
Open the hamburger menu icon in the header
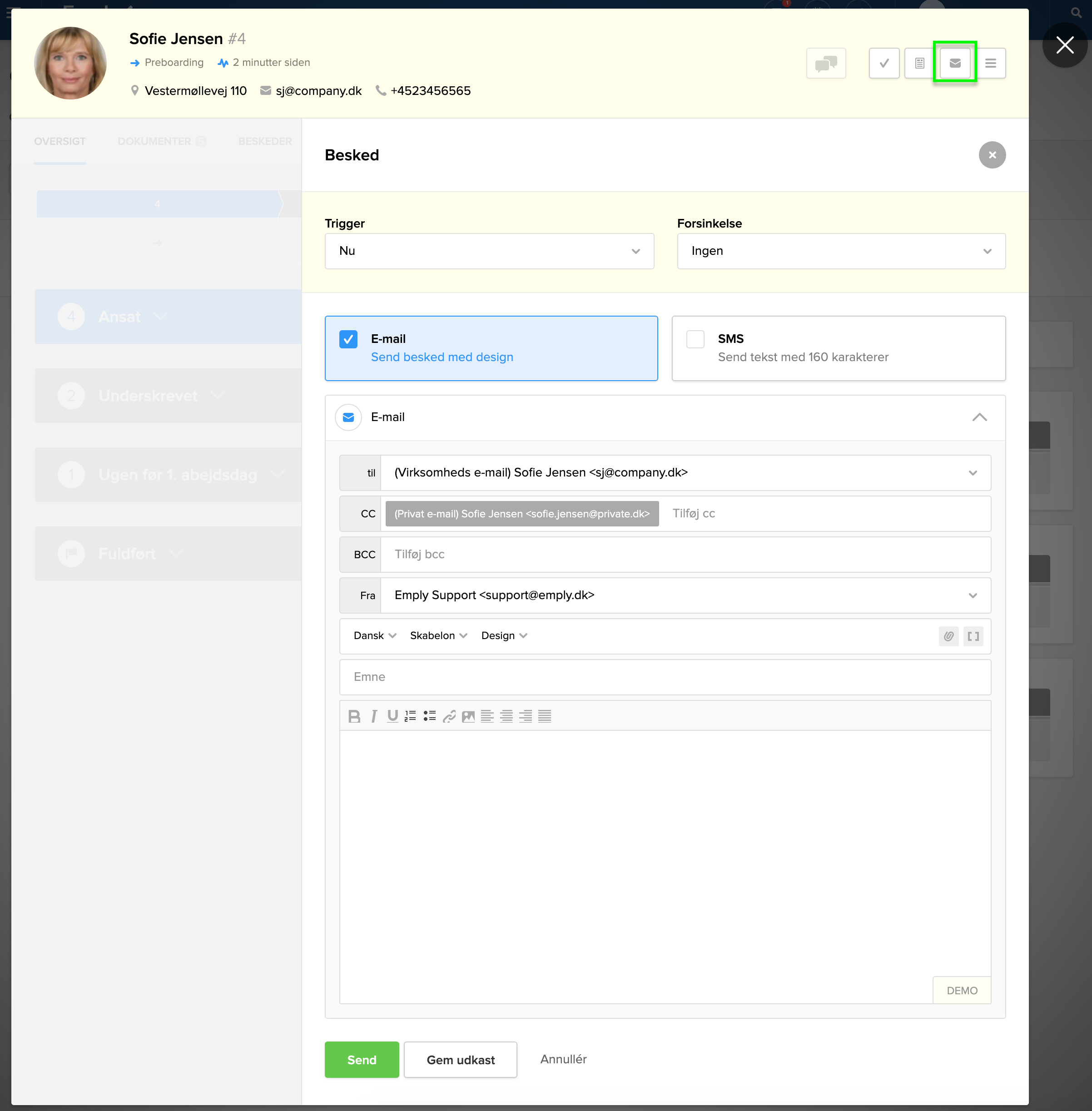pyautogui.click(x=991, y=63)
